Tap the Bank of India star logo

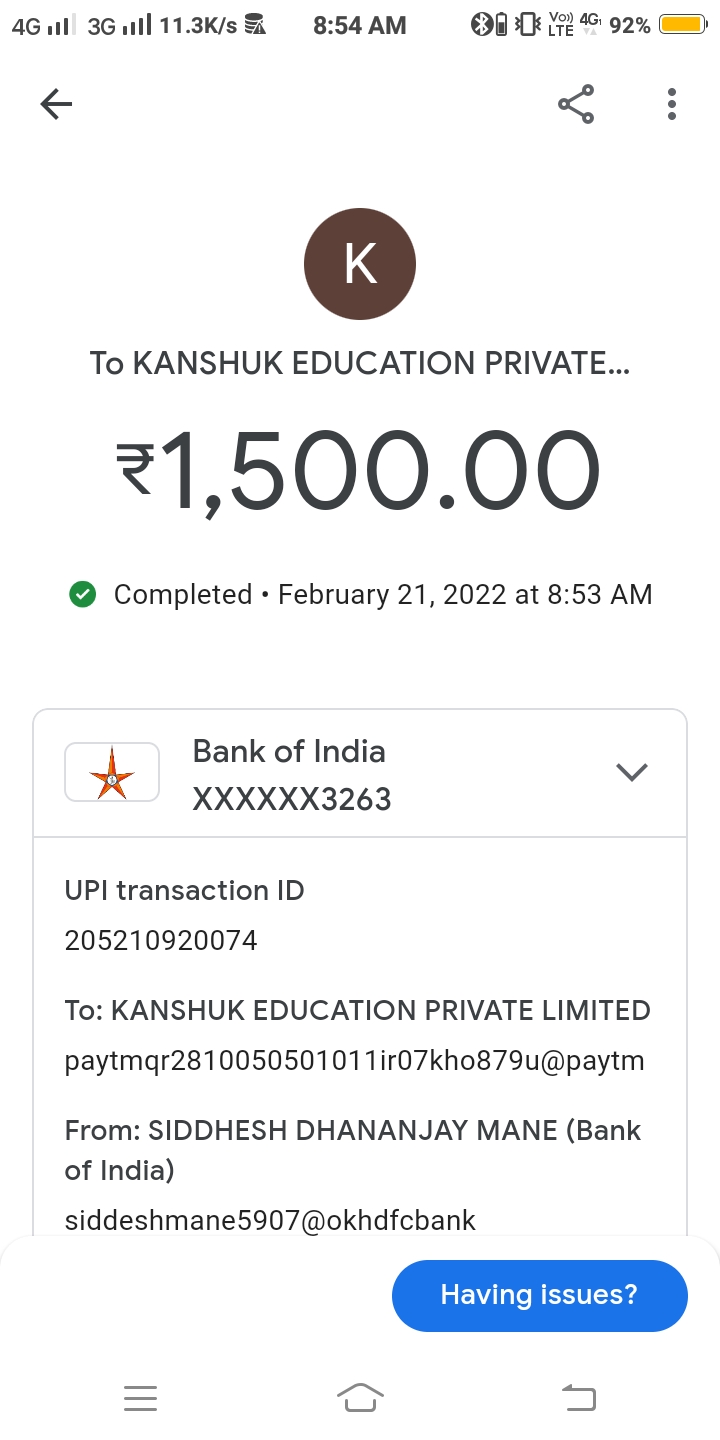[112, 773]
